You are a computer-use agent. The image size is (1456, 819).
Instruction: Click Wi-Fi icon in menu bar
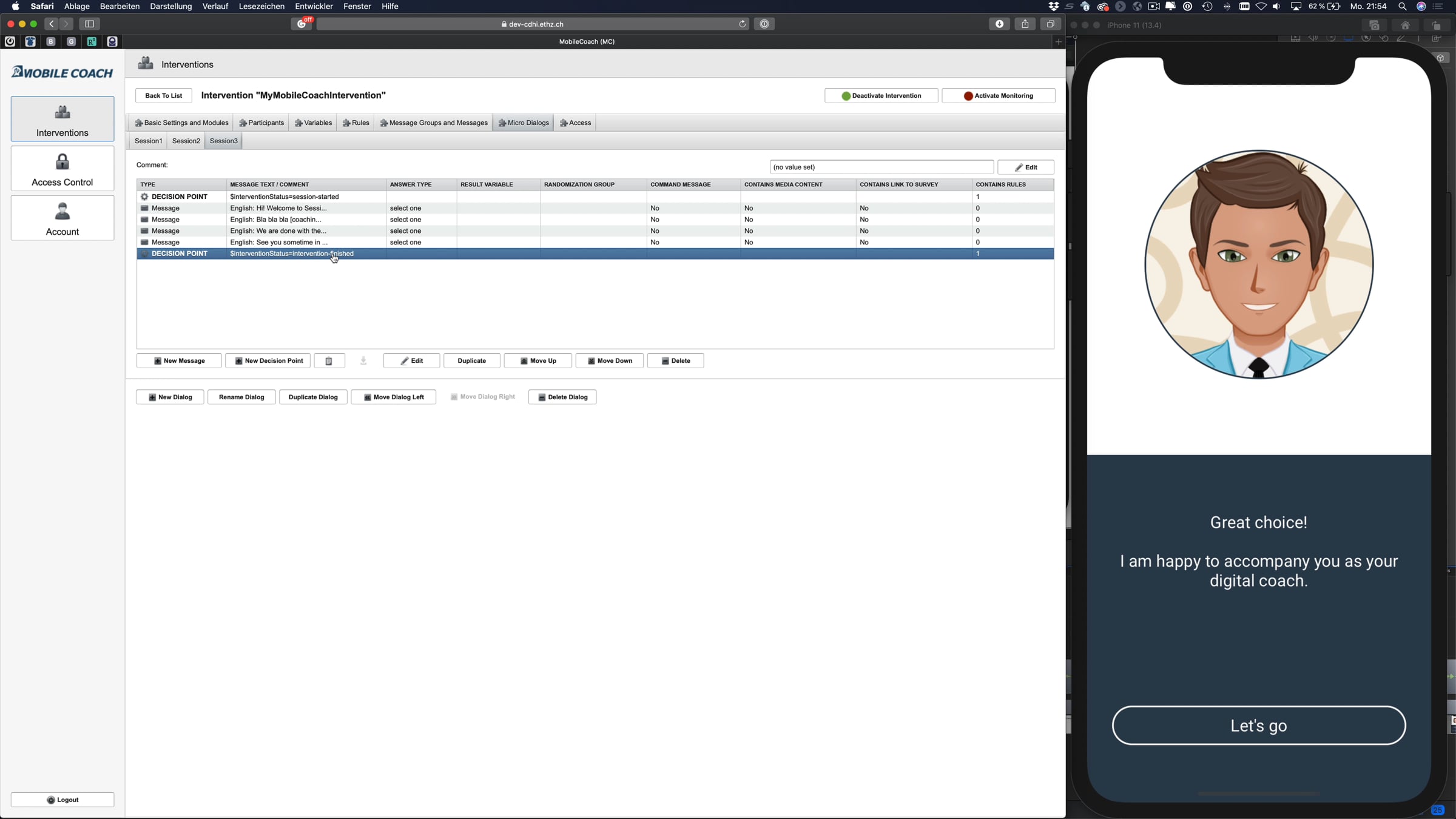(1261, 7)
